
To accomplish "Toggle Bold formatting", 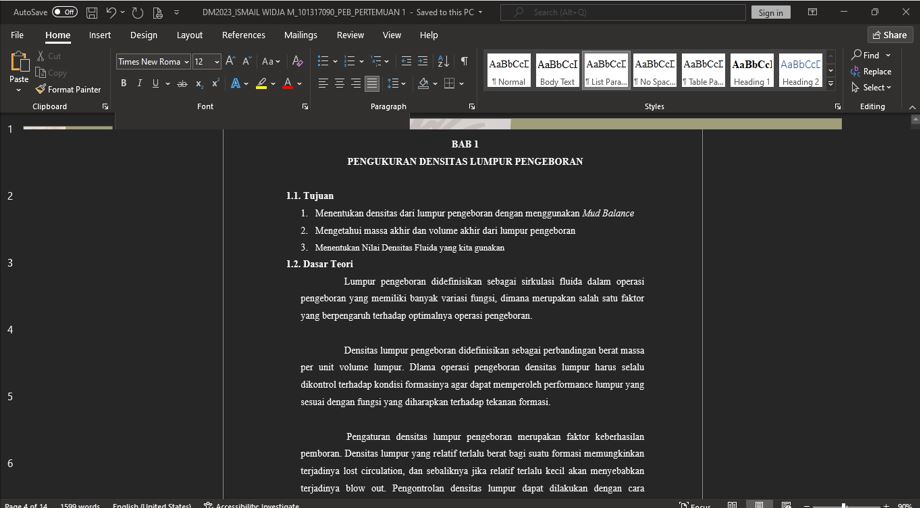I will (x=123, y=83).
